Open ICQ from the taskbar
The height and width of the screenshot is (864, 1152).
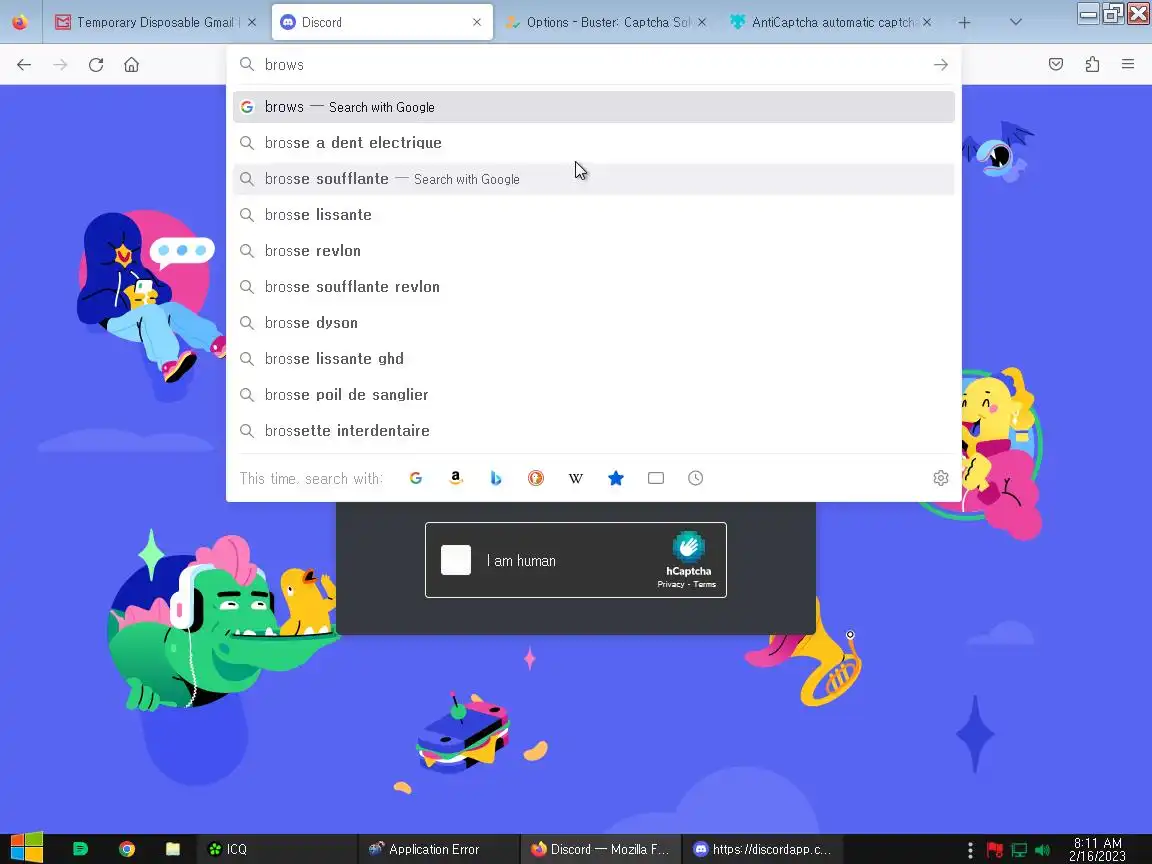[x=276, y=849]
